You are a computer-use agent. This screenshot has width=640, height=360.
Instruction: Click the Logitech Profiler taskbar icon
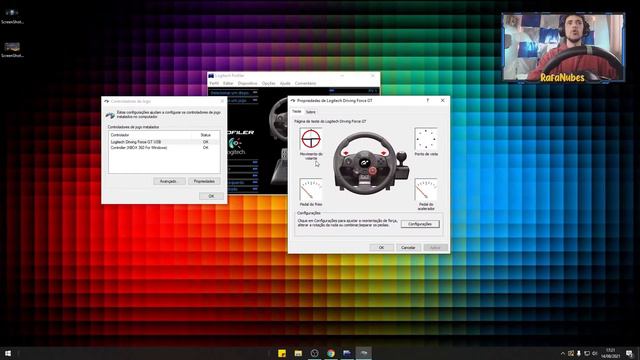point(347,353)
